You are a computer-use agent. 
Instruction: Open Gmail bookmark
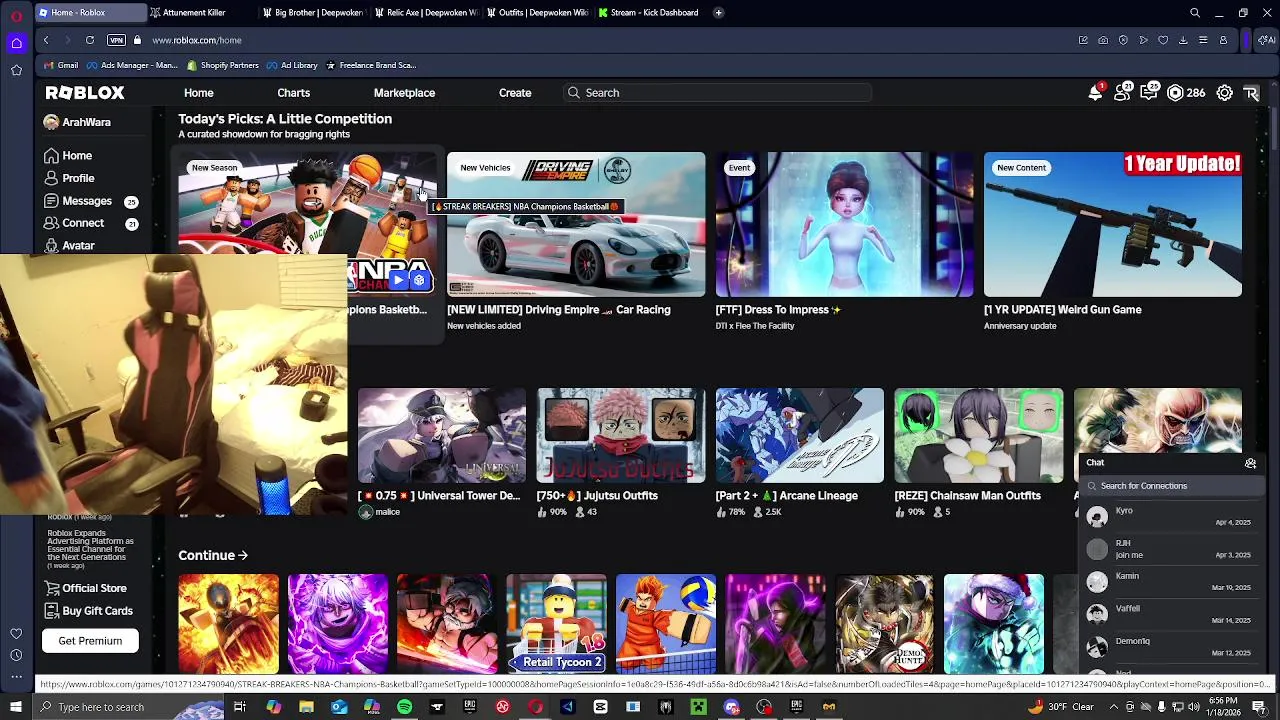[61, 65]
